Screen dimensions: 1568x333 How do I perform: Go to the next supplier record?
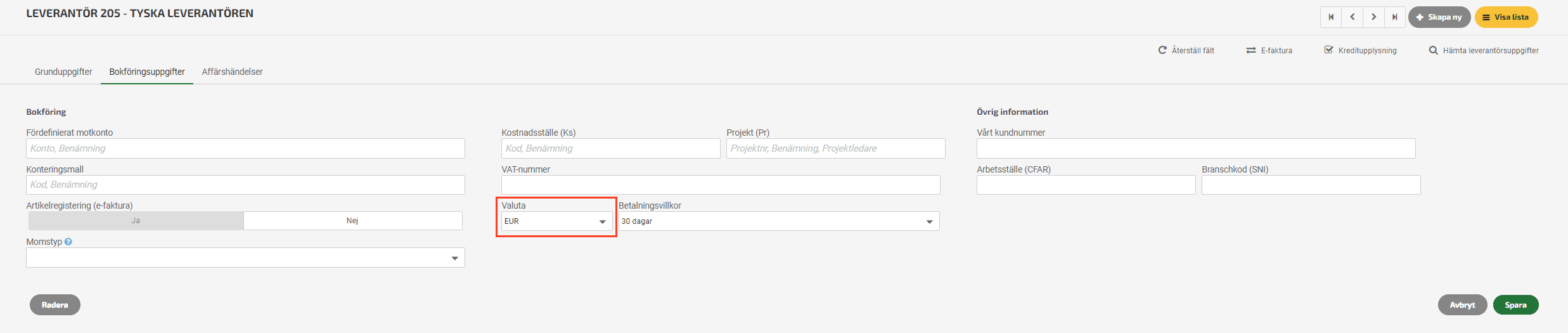(x=1373, y=17)
